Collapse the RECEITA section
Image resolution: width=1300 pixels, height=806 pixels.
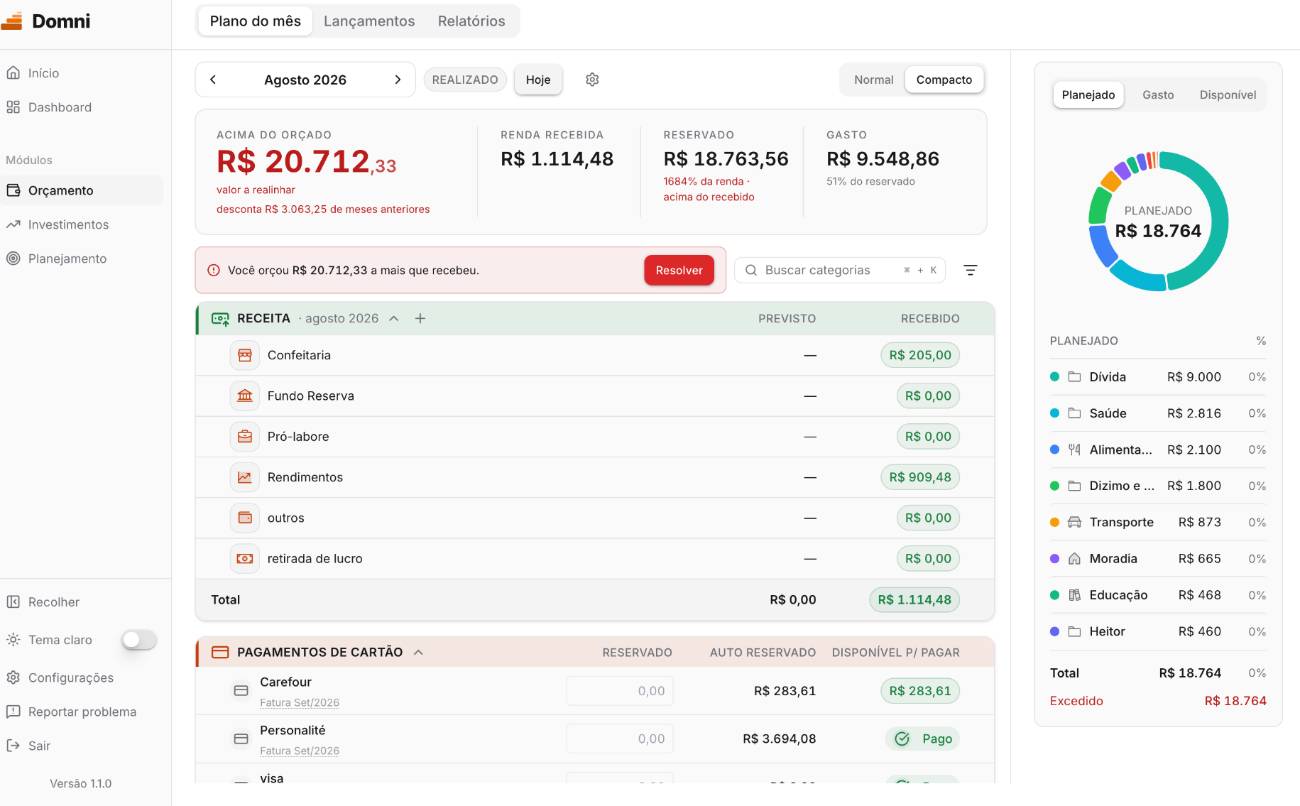tap(394, 319)
